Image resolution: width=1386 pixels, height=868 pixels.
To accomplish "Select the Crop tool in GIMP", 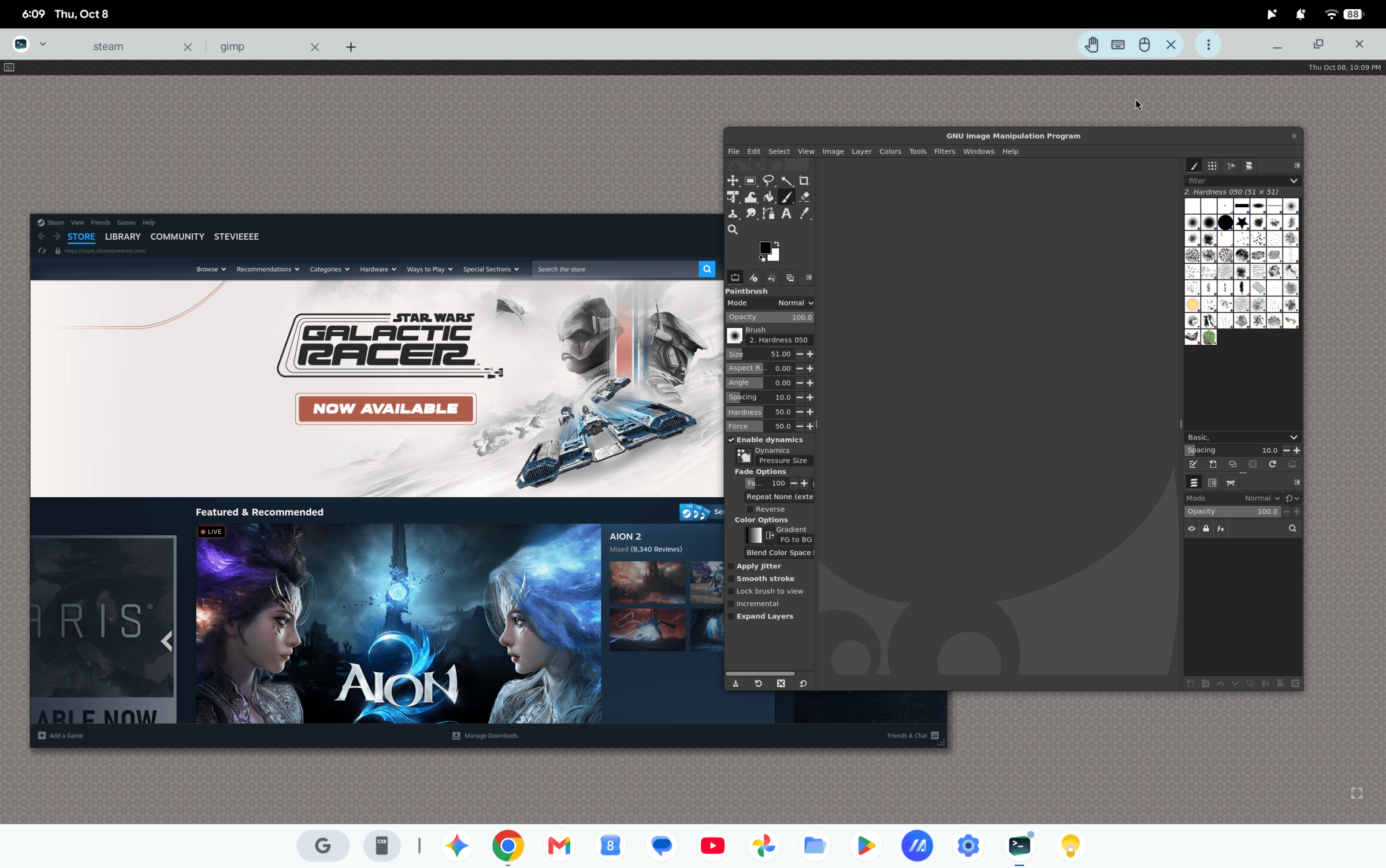I will click(804, 181).
